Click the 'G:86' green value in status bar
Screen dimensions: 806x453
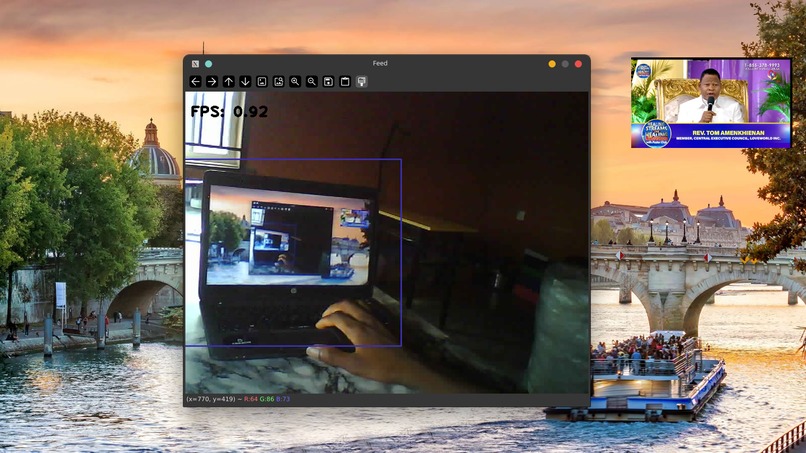(267, 399)
